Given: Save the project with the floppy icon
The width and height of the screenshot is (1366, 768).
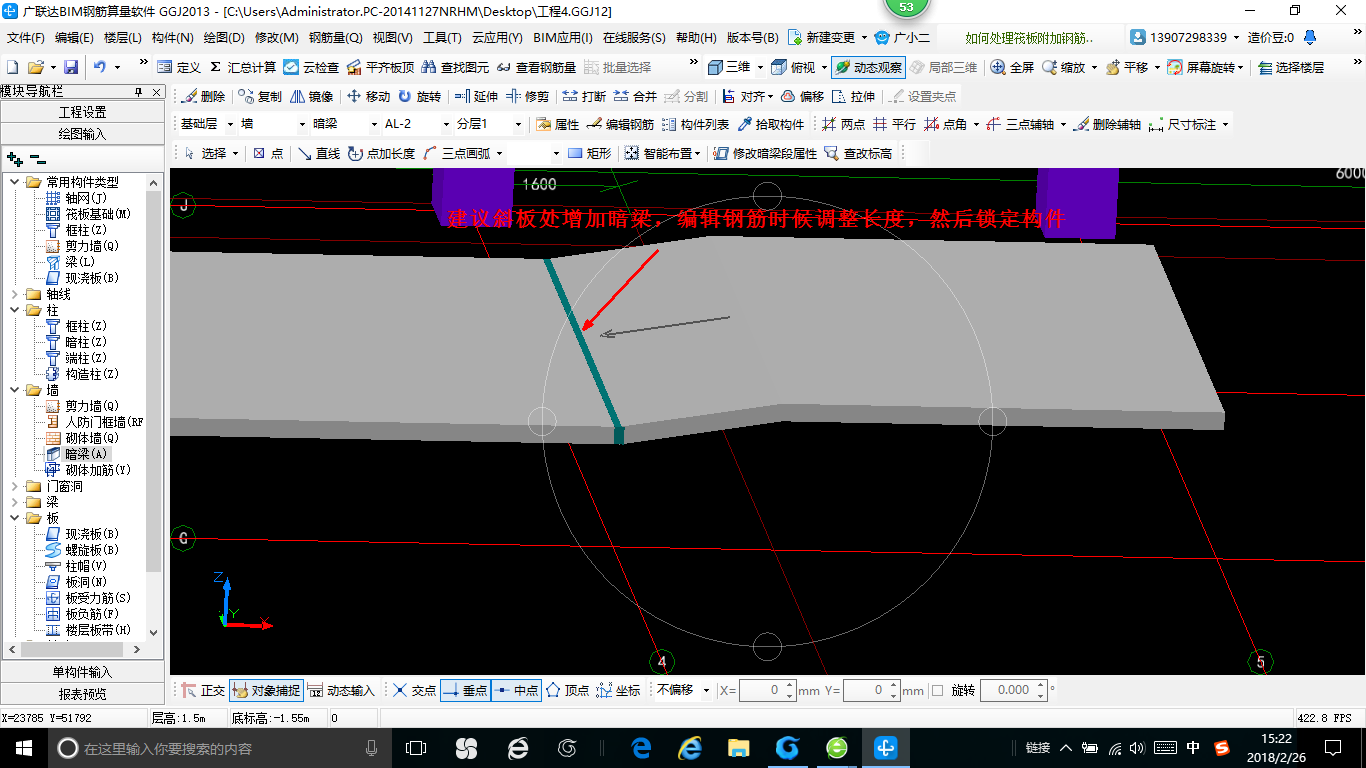Looking at the screenshot, I should (71, 67).
